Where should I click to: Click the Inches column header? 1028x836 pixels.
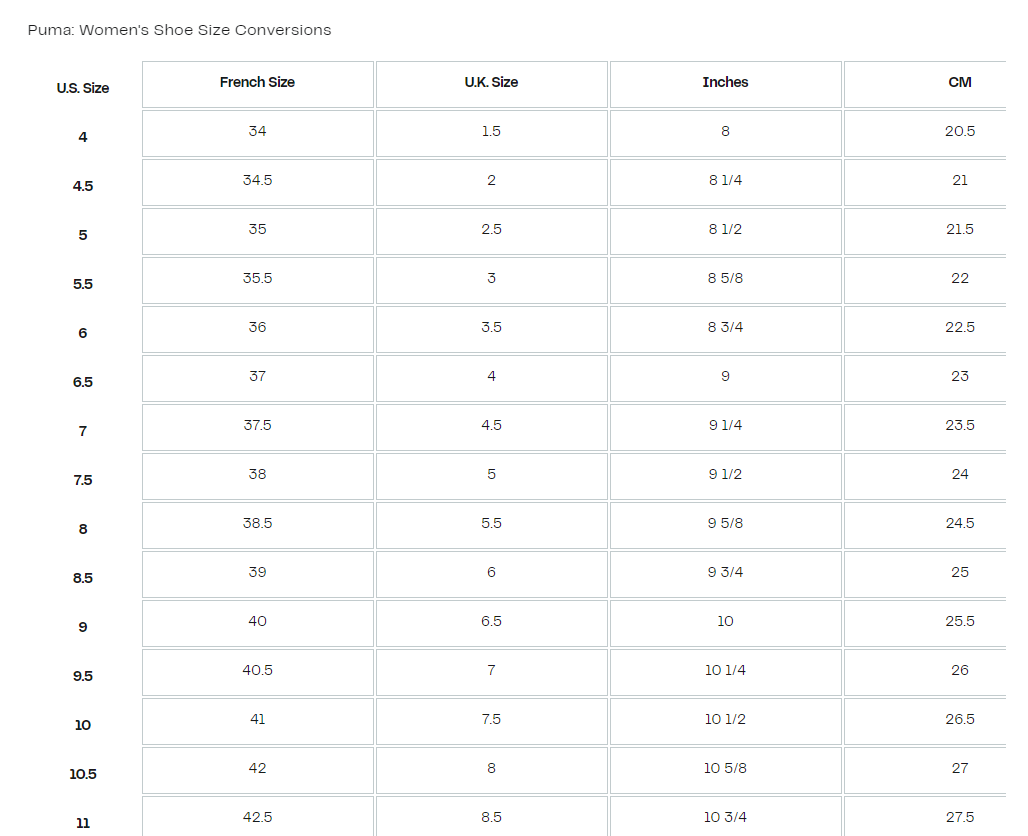click(x=725, y=83)
